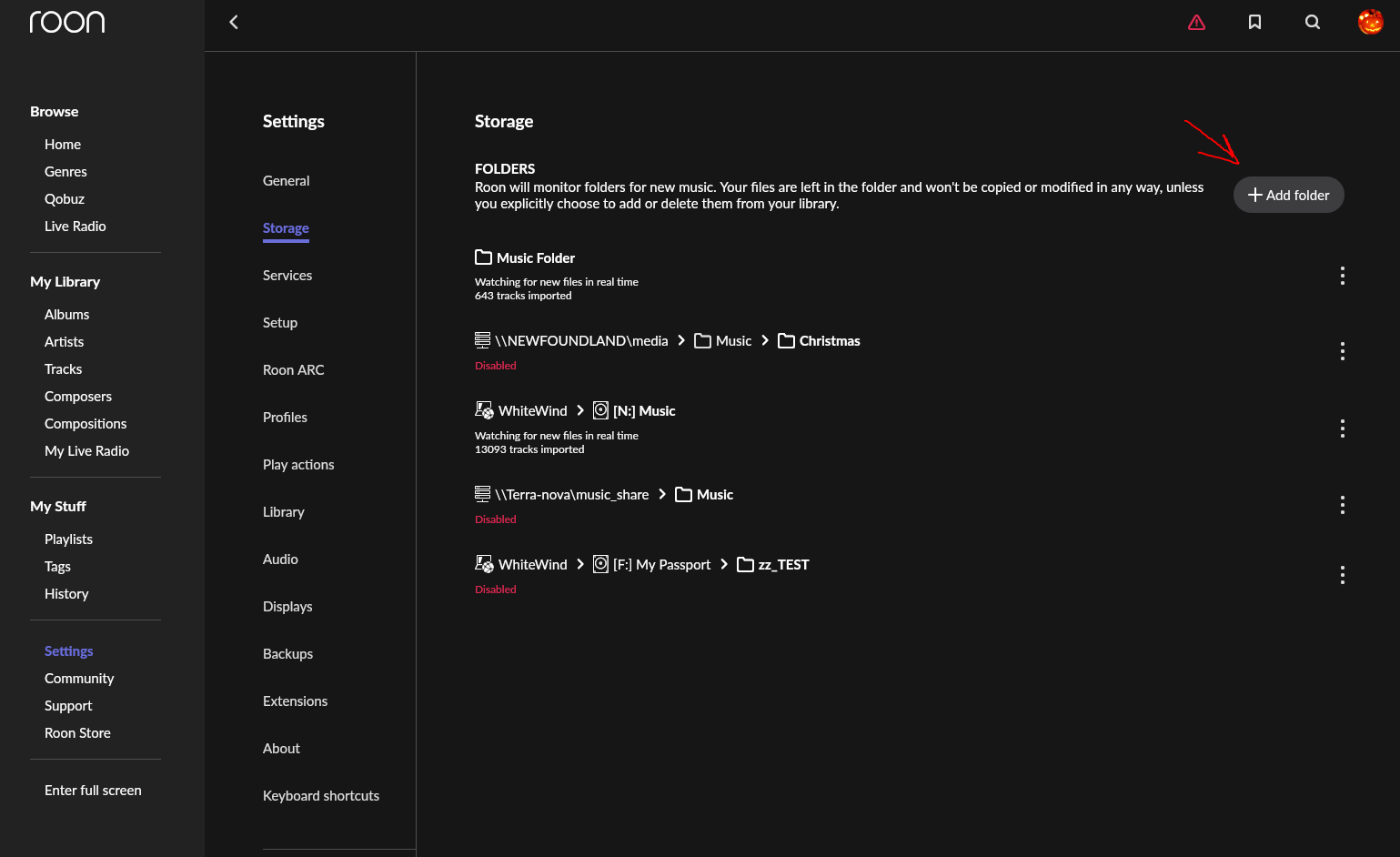Open three-dot menu for Christmas folder
The height and width of the screenshot is (857, 1400).
1342,351
